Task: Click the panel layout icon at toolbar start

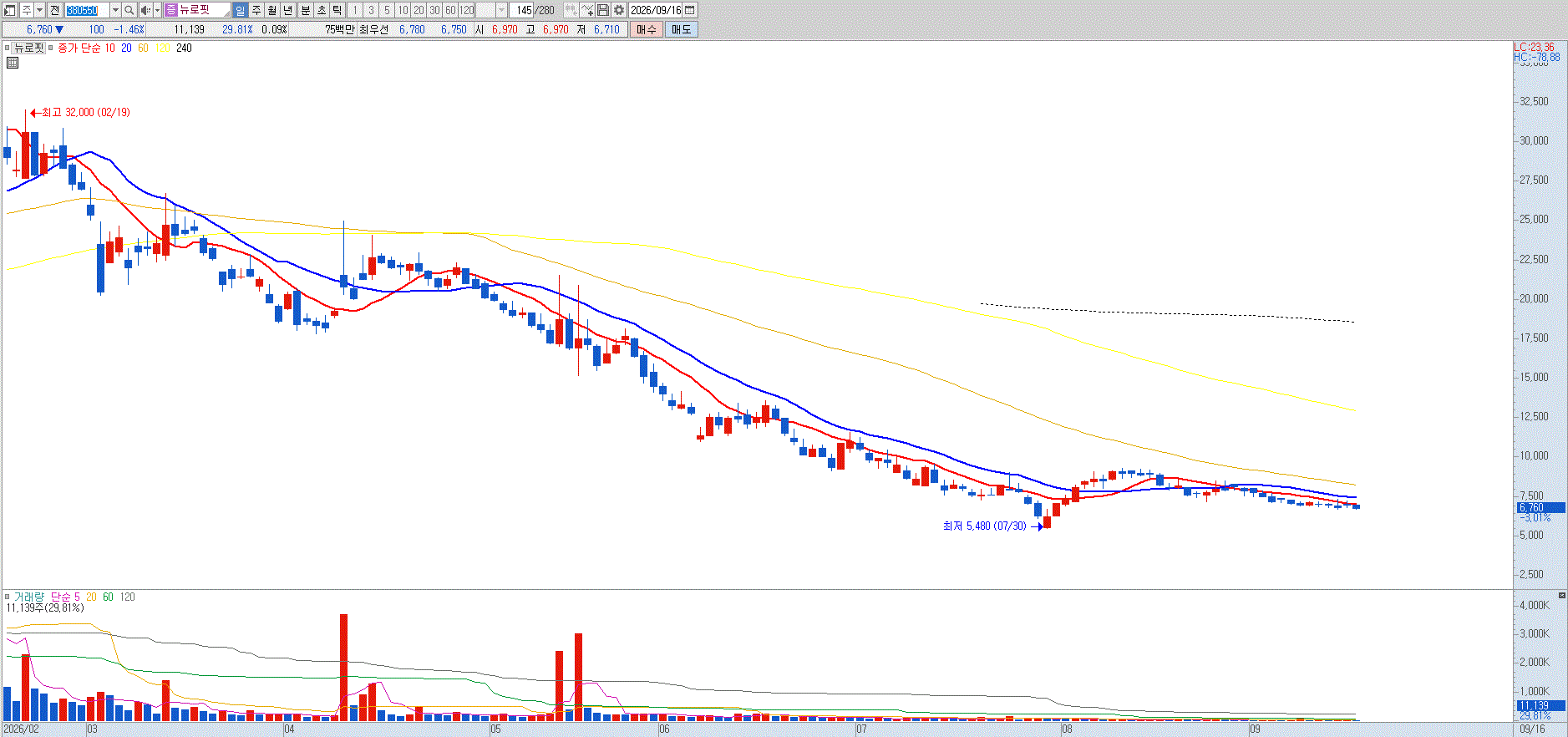Action: pos(10,10)
